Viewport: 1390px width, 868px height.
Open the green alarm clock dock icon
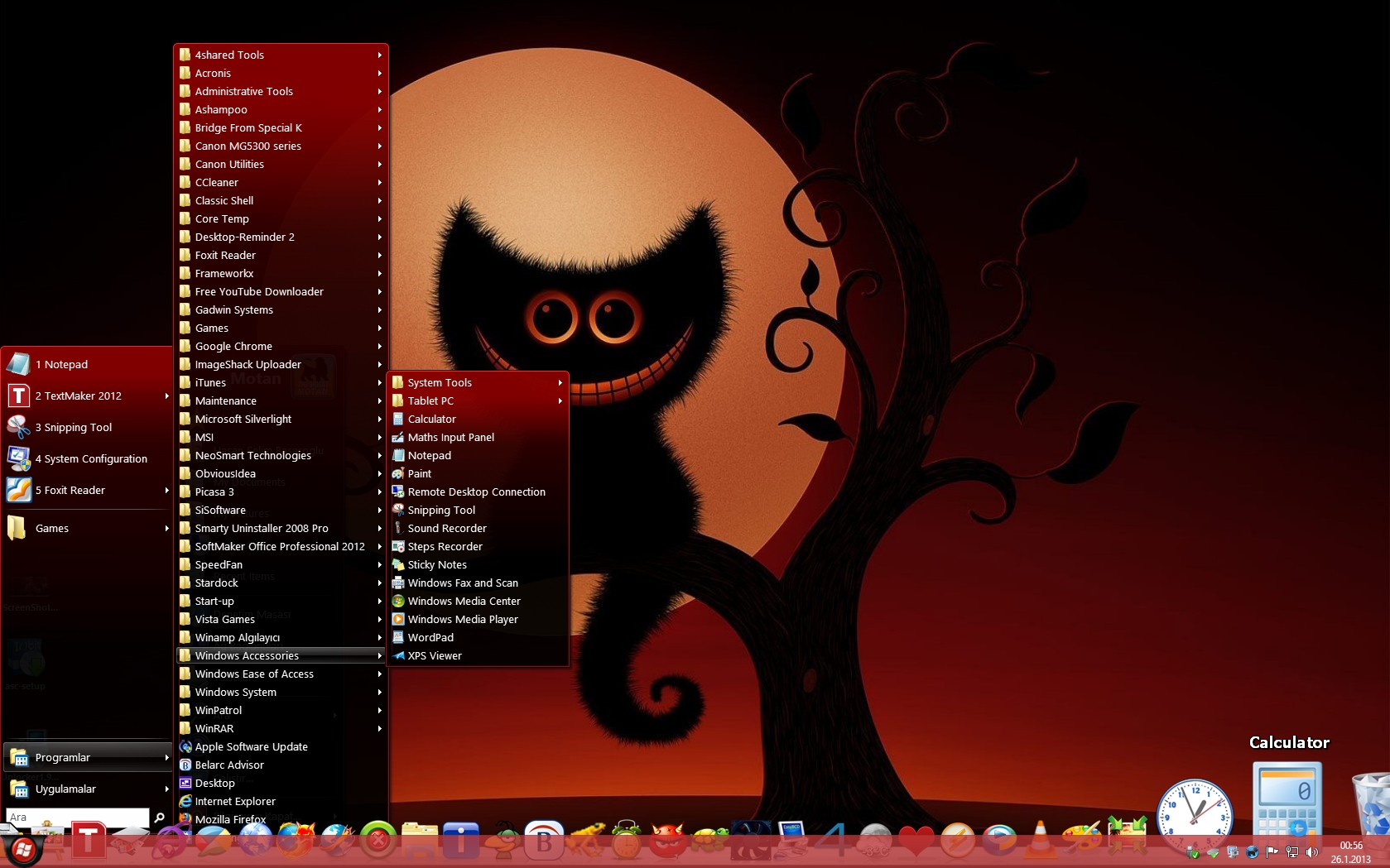[627, 841]
